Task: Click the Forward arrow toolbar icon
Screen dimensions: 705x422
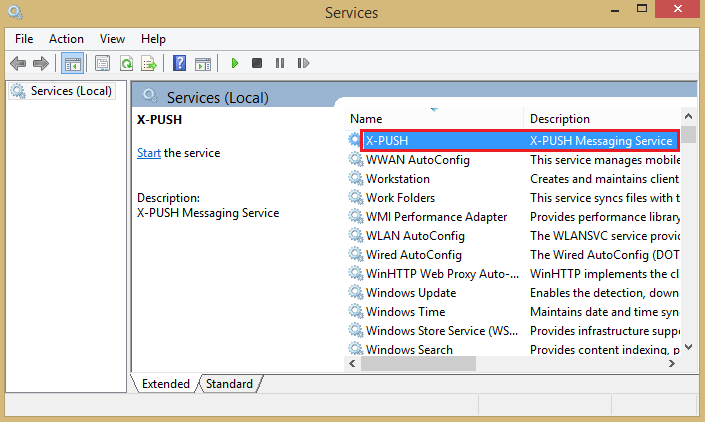Action: click(41, 63)
